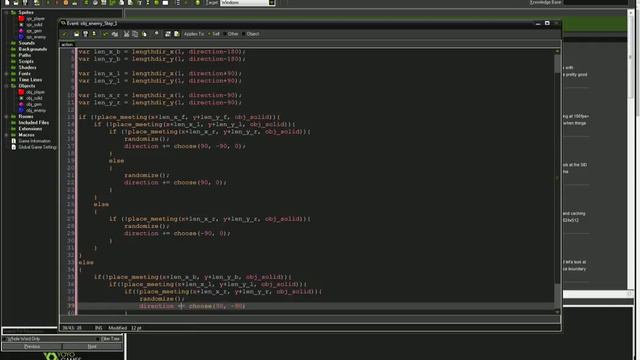The width and height of the screenshot is (640, 360).
Task: Click the new project icon in main toolbar
Action: pyautogui.click(x=7, y=2)
